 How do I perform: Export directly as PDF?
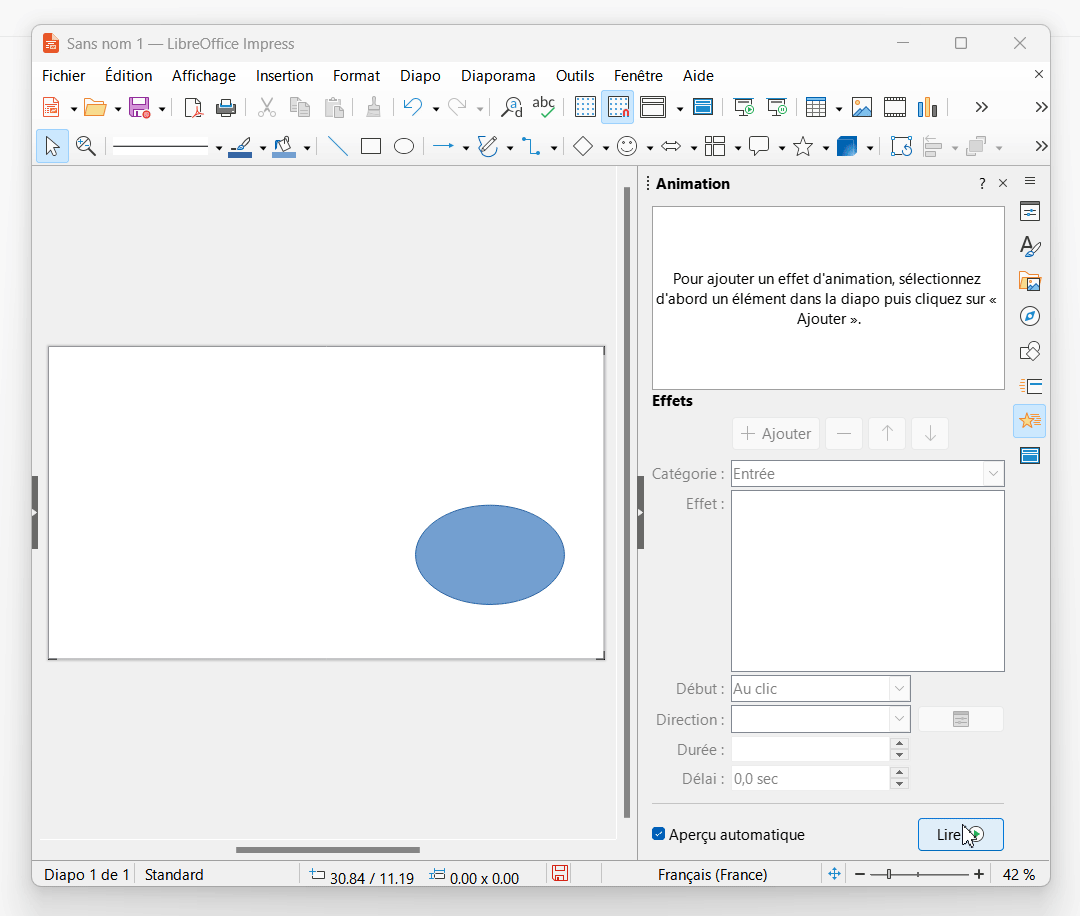[194, 107]
